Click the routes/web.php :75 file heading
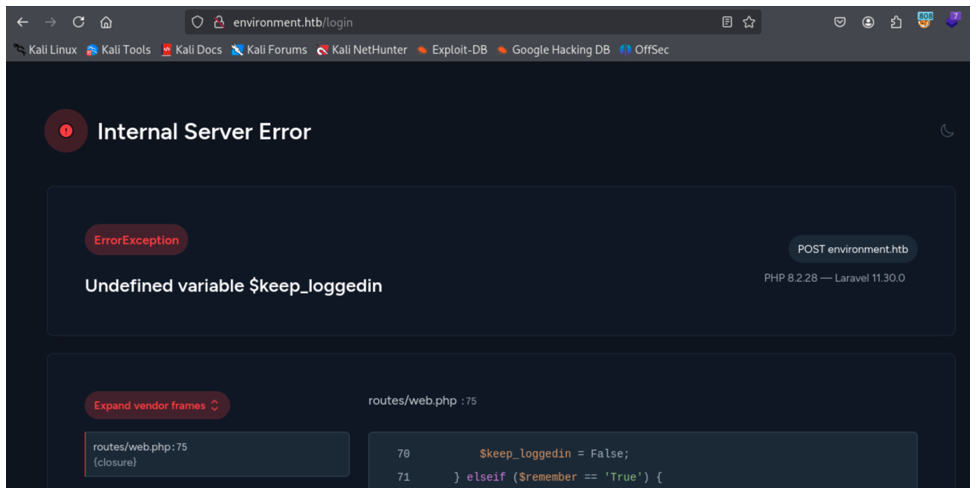 pyautogui.click(x=422, y=401)
